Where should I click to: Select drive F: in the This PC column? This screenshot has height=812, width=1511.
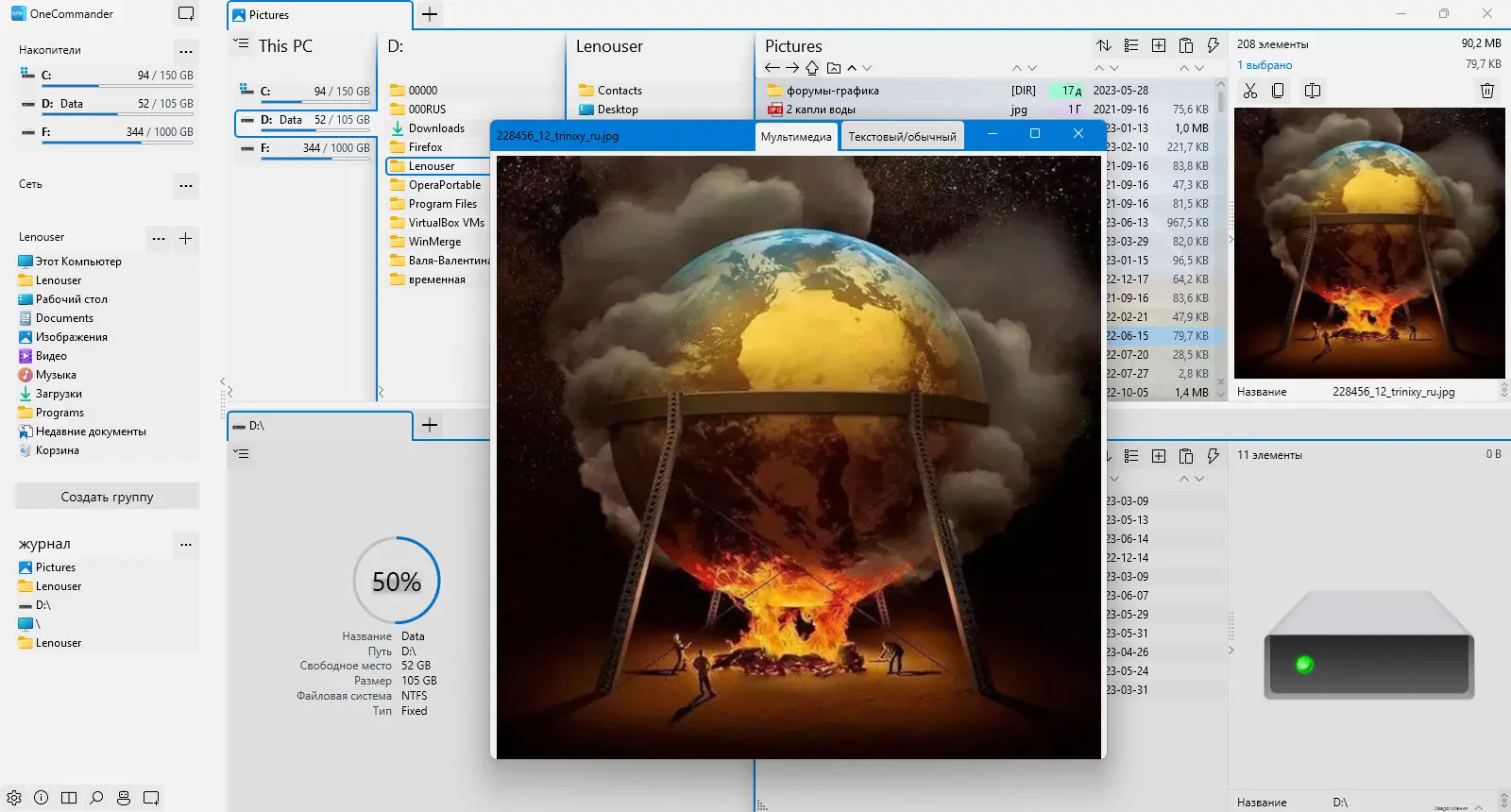coord(305,148)
